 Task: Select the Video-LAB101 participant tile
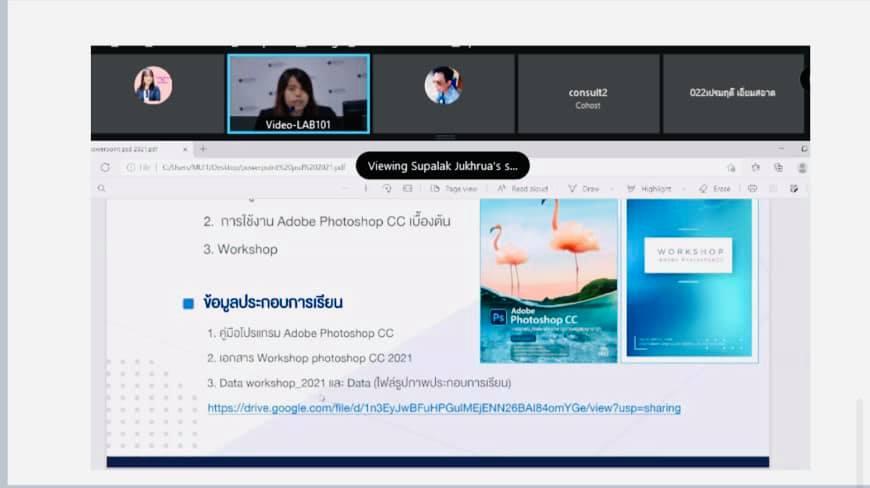click(x=299, y=94)
